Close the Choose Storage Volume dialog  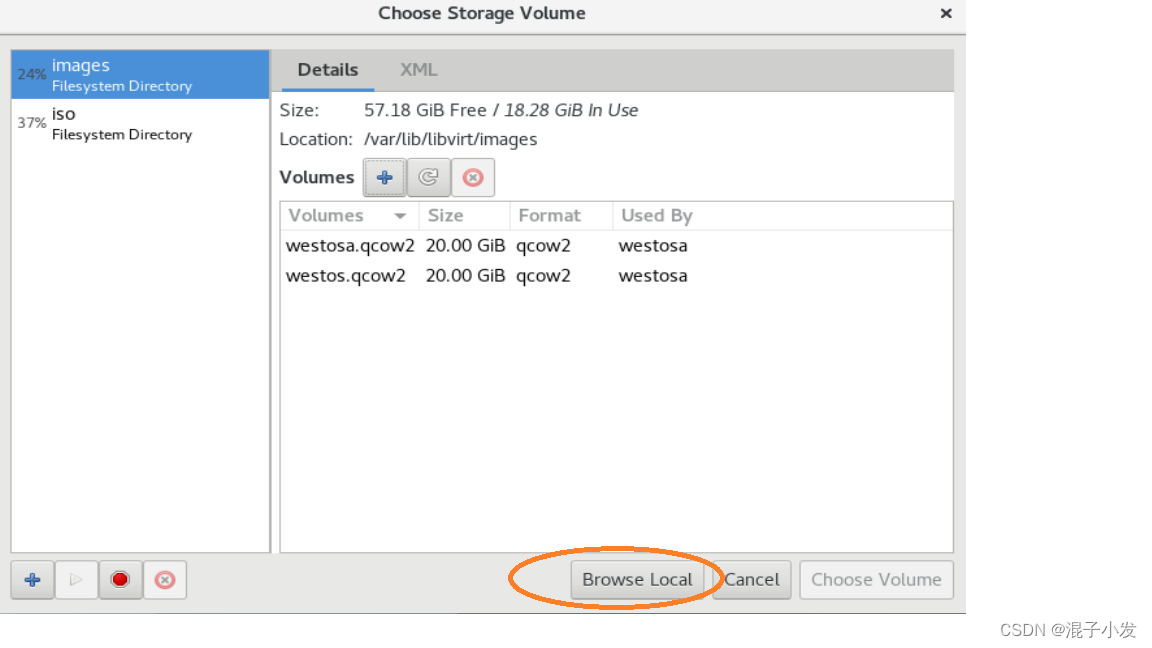coord(946,13)
